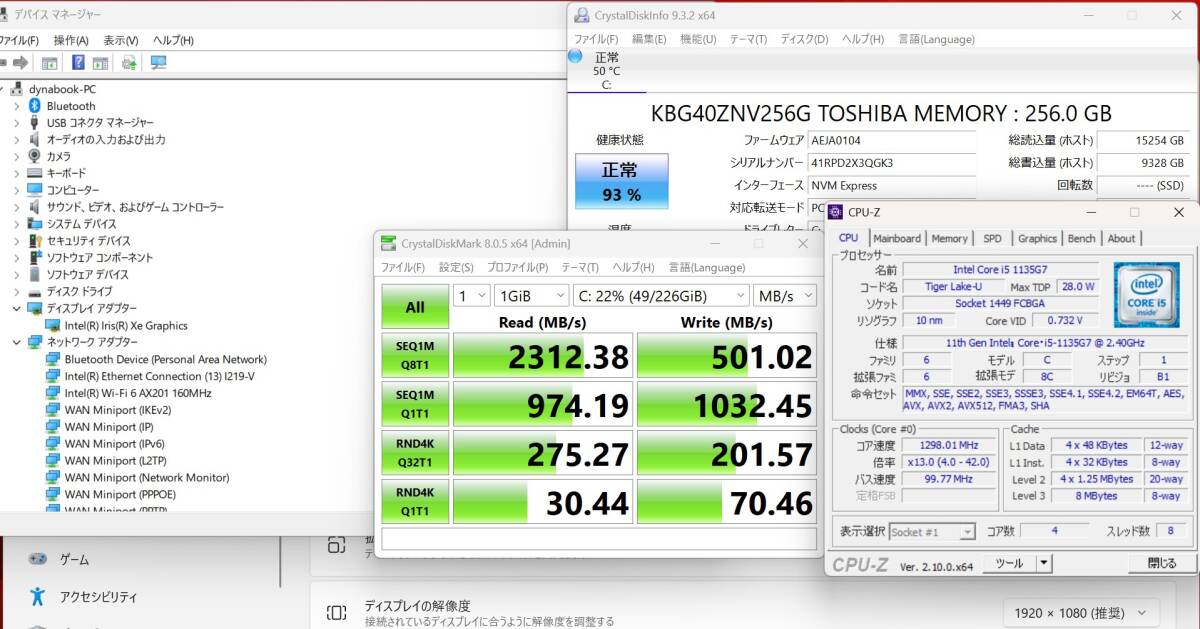Click the show/hide console tree toolbar icon
Image resolution: width=1200 pixels, height=629 pixels.
click(49, 63)
